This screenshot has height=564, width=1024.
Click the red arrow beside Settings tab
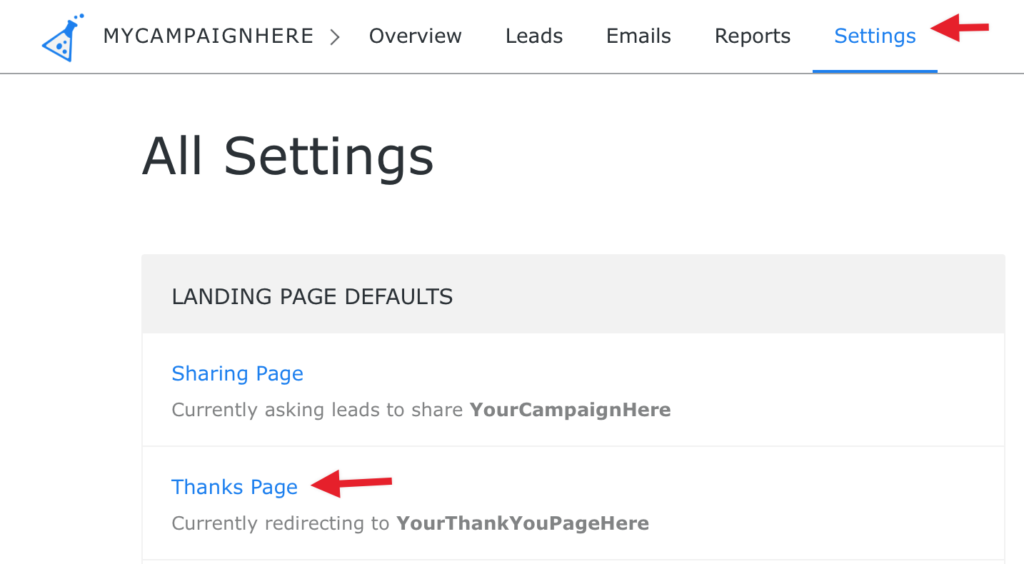[960, 27]
